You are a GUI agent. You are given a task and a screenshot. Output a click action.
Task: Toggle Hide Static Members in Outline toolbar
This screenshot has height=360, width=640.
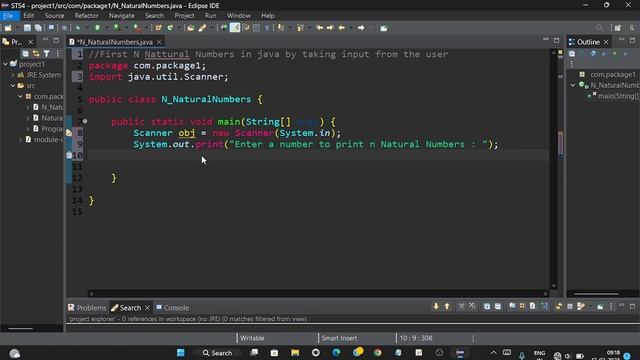[604, 53]
